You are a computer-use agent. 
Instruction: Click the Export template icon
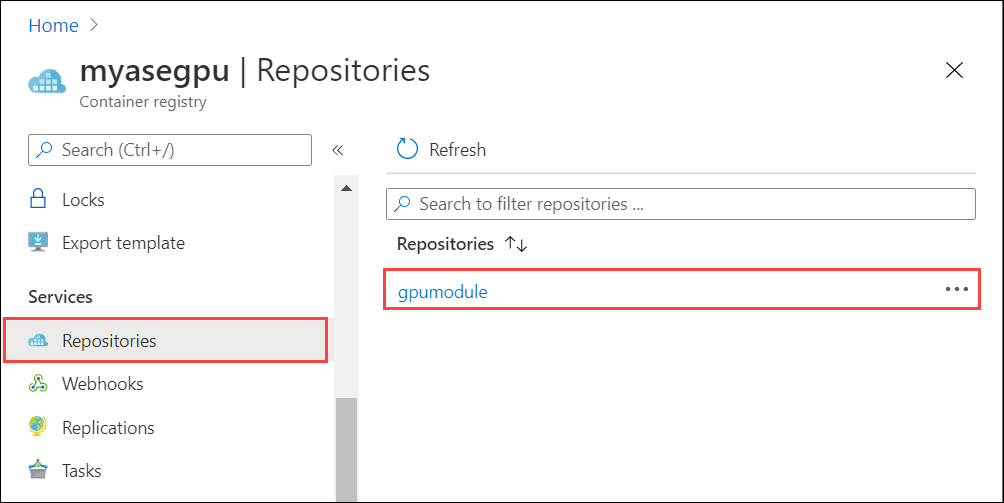point(39,243)
